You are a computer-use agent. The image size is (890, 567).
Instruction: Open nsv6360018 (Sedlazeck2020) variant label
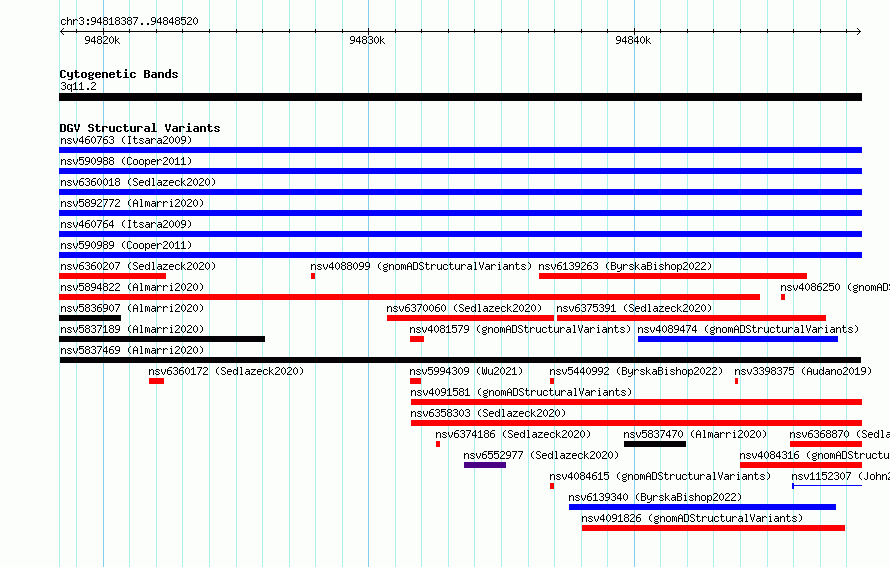tap(138, 182)
